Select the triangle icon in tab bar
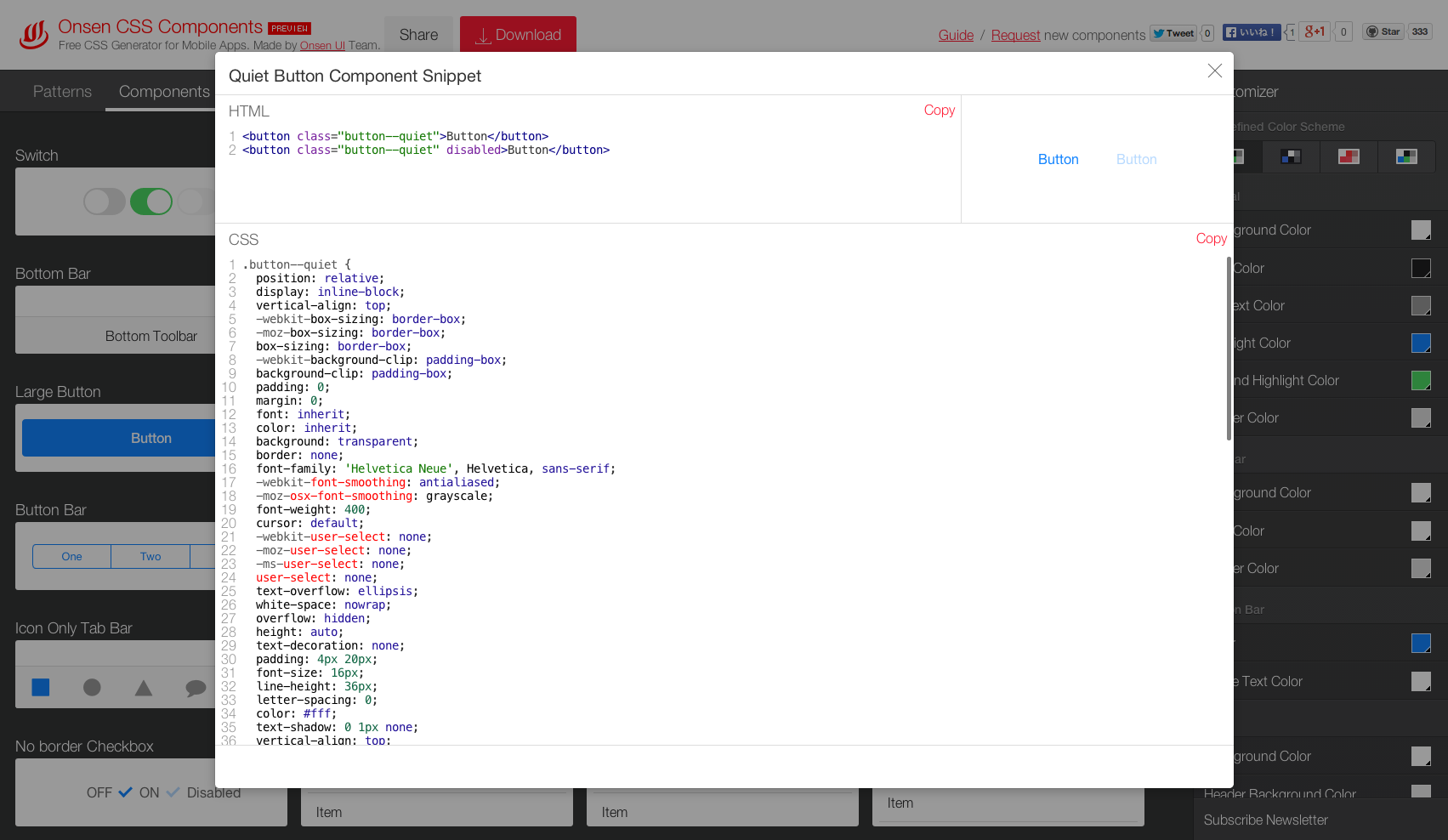Image resolution: width=1448 pixels, height=840 pixels. point(144,688)
